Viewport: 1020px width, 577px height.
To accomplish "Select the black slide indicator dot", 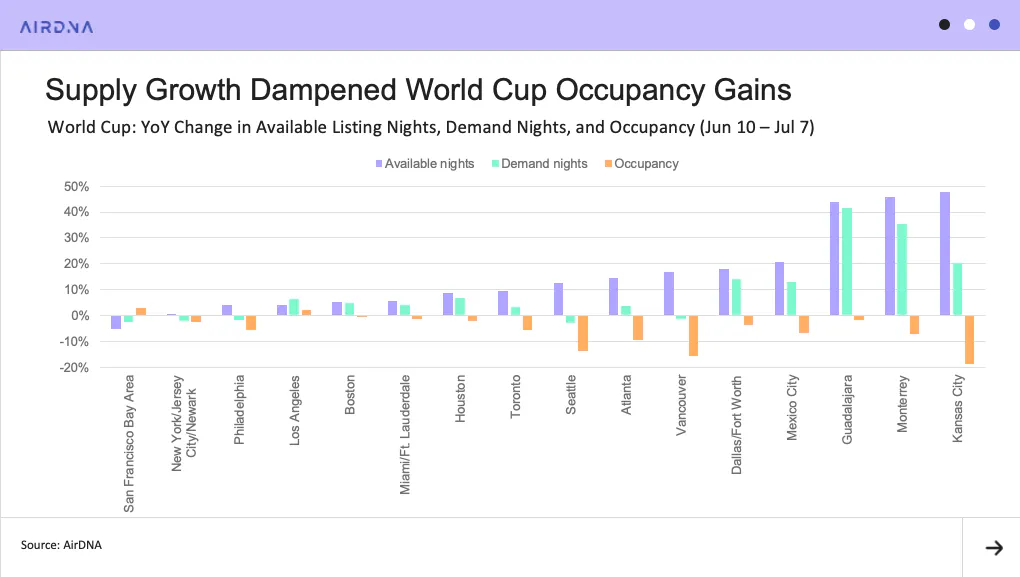I will coord(945,25).
